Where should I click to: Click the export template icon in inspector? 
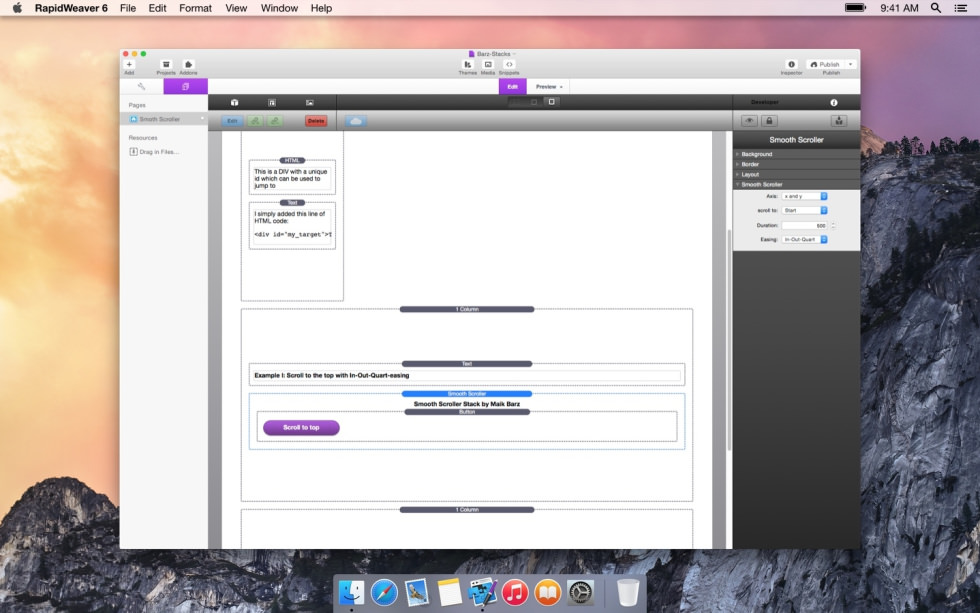point(839,121)
